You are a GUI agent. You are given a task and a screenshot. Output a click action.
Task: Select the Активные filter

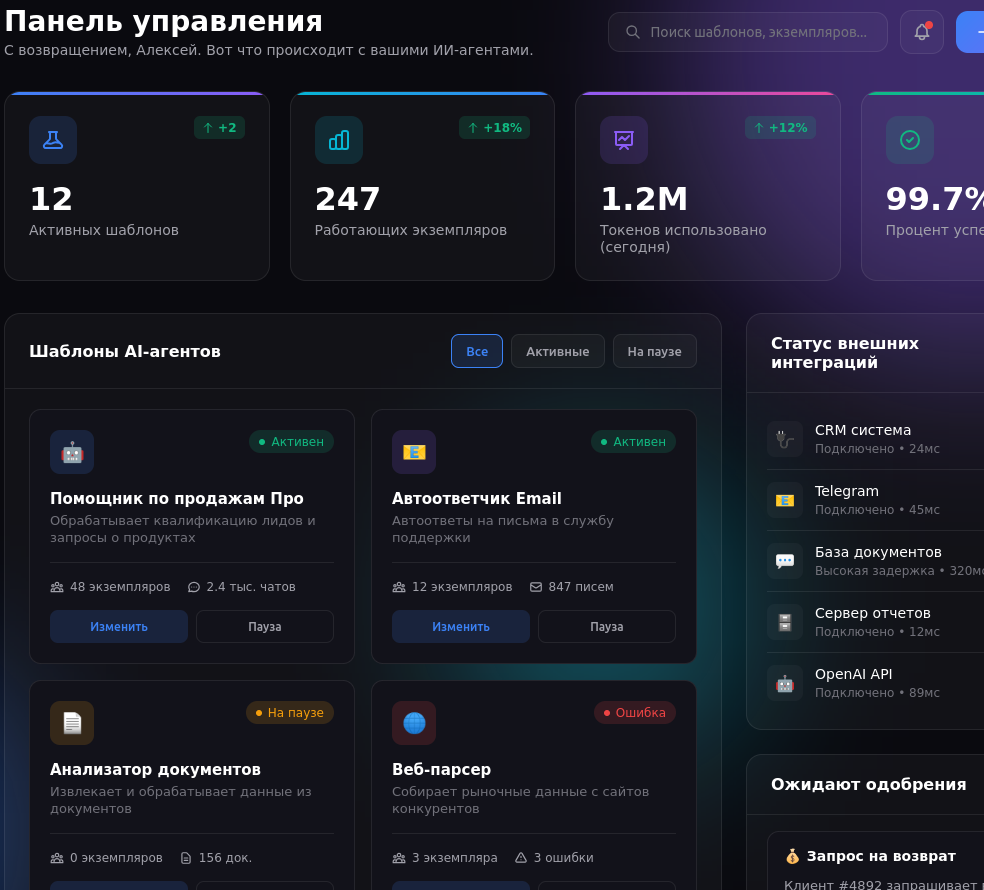(x=557, y=350)
